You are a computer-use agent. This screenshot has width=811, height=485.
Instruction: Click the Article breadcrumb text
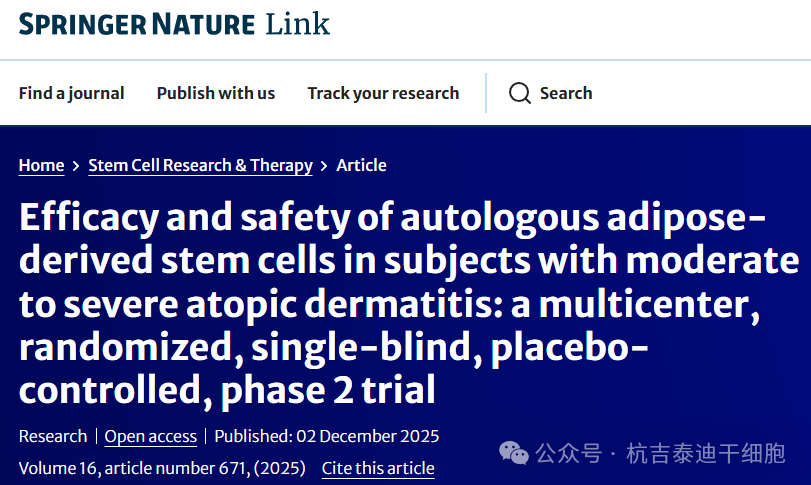(361, 166)
